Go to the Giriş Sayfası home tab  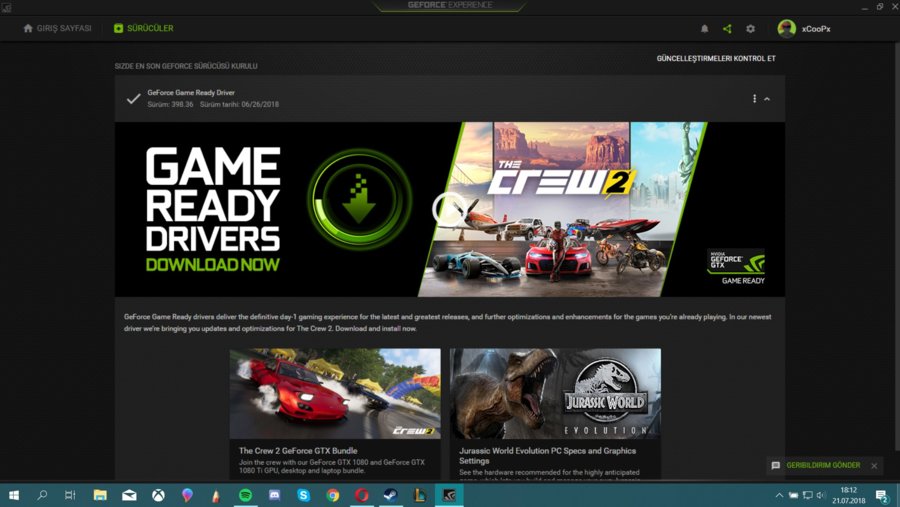[57, 28]
